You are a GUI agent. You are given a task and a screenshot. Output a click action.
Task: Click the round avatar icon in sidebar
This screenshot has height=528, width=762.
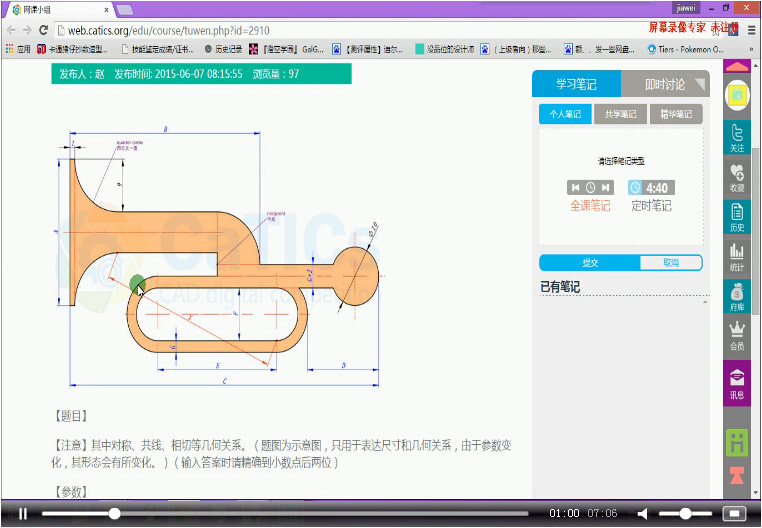coord(737,95)
